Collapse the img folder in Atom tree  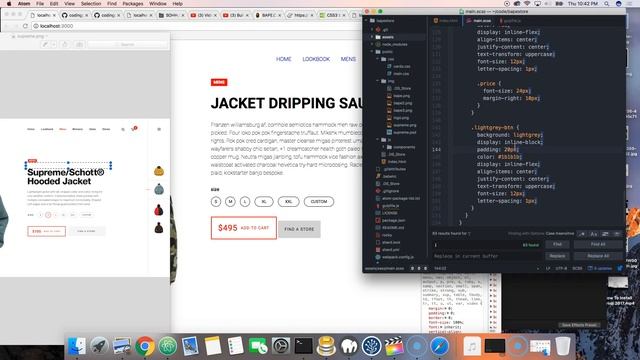click(378, 81)
